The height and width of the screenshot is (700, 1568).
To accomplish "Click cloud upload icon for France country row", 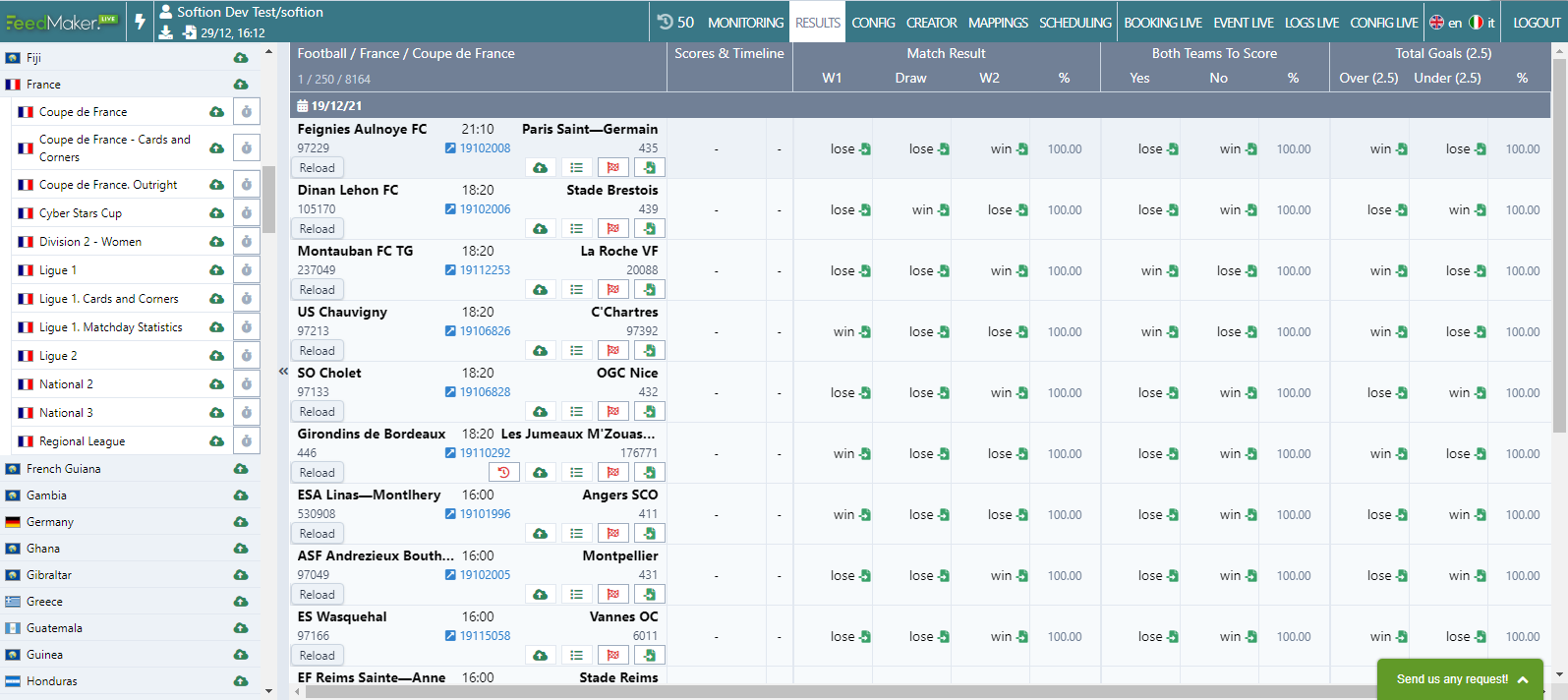I will click(241, 85).
